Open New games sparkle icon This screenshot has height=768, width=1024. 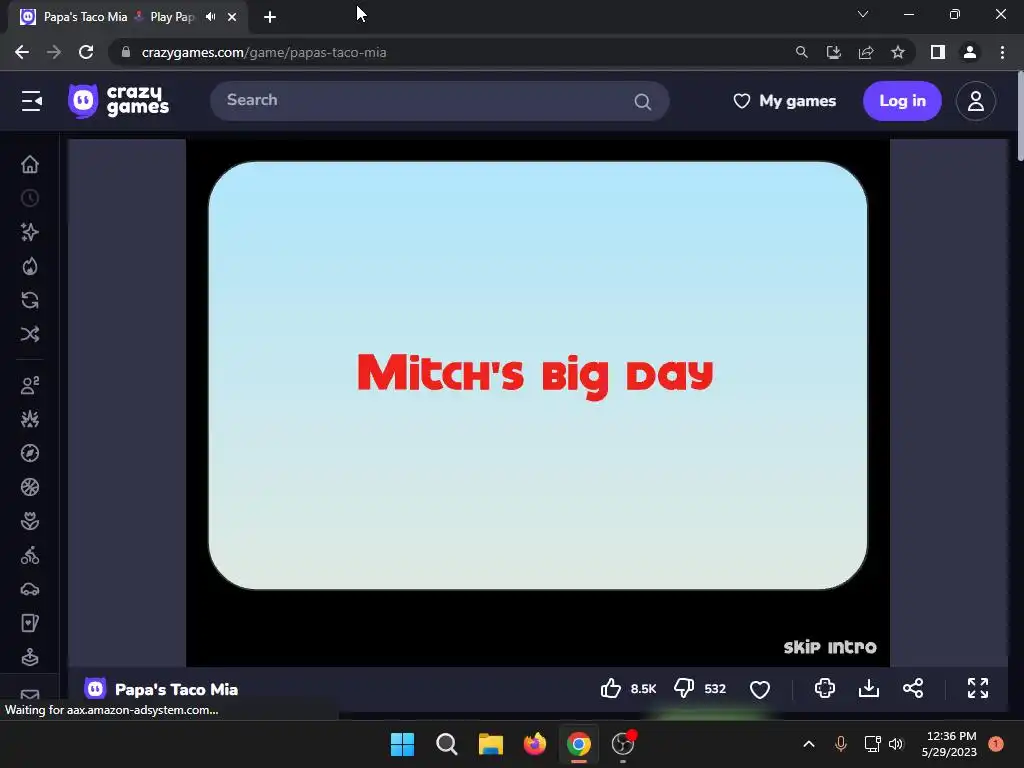(x=30, y=232)
